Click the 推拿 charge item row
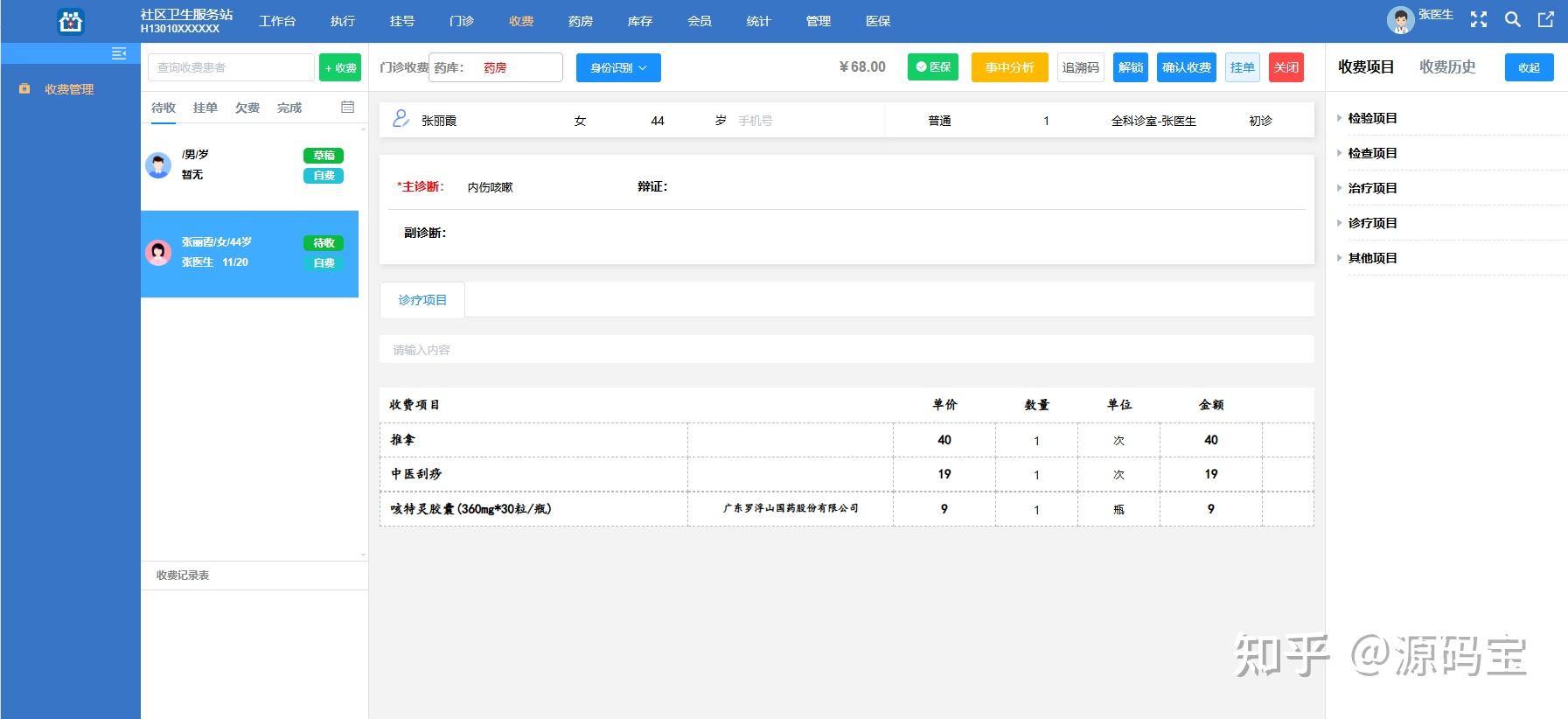The width and height of the screenshot is (1568, 719). point(847,440)
